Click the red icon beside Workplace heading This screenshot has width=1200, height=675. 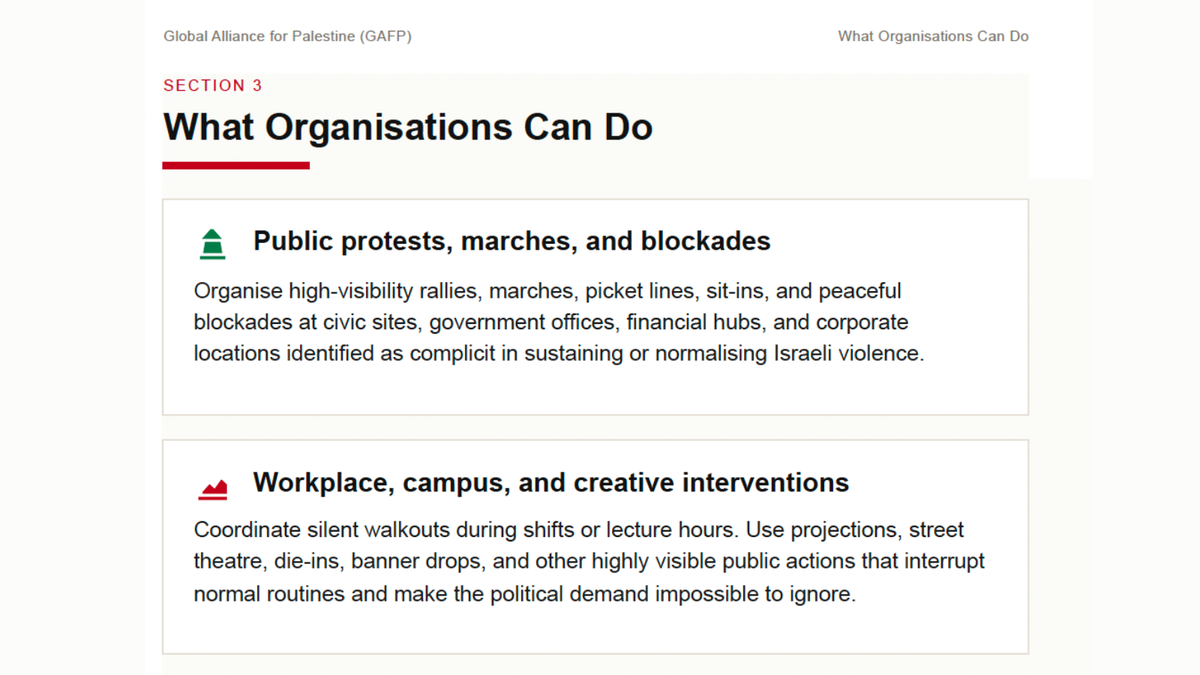pyautogui.click(x=213, y=488)
